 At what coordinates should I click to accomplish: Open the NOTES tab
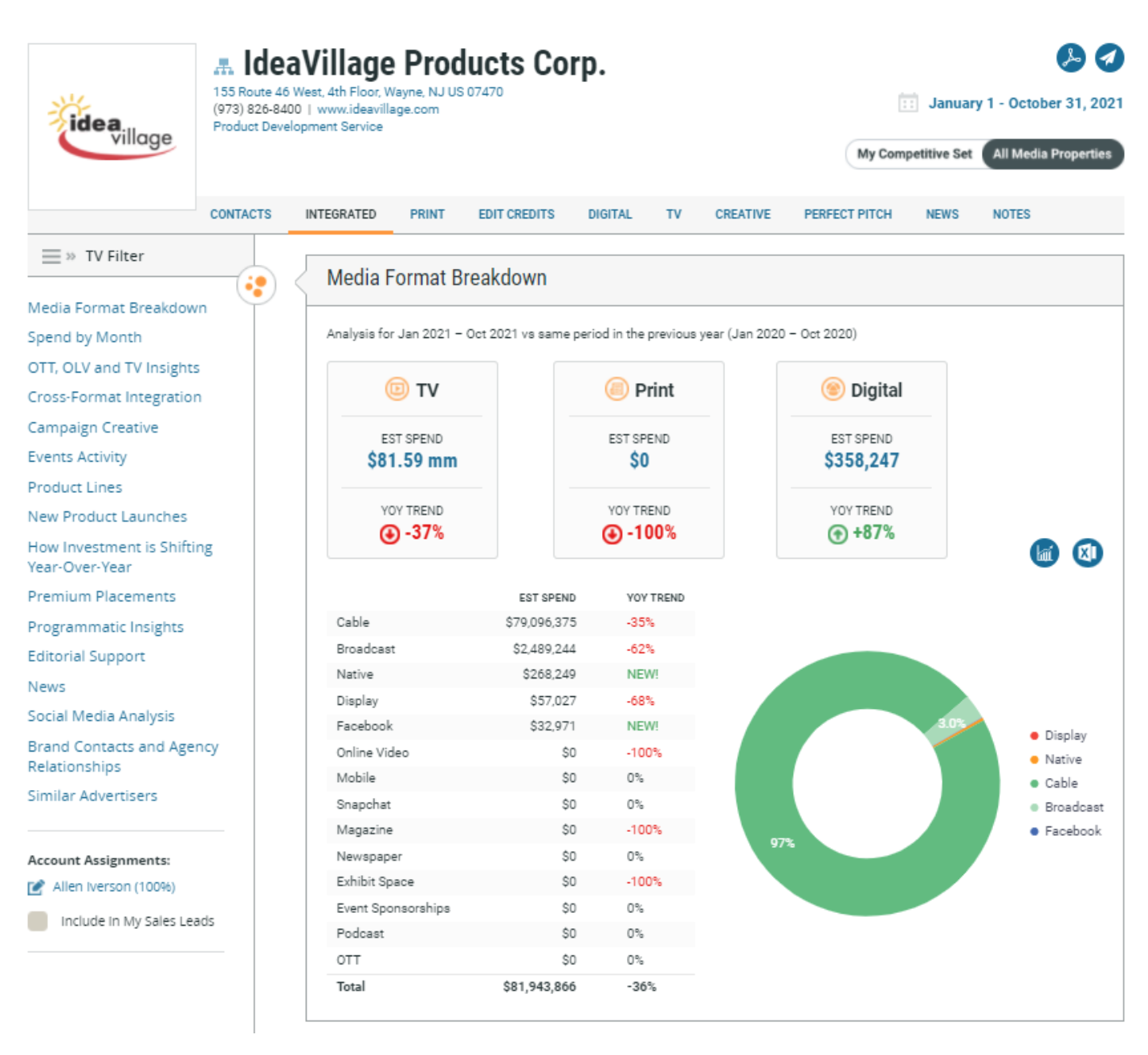pyautogui.click(x=1012, y=214)
